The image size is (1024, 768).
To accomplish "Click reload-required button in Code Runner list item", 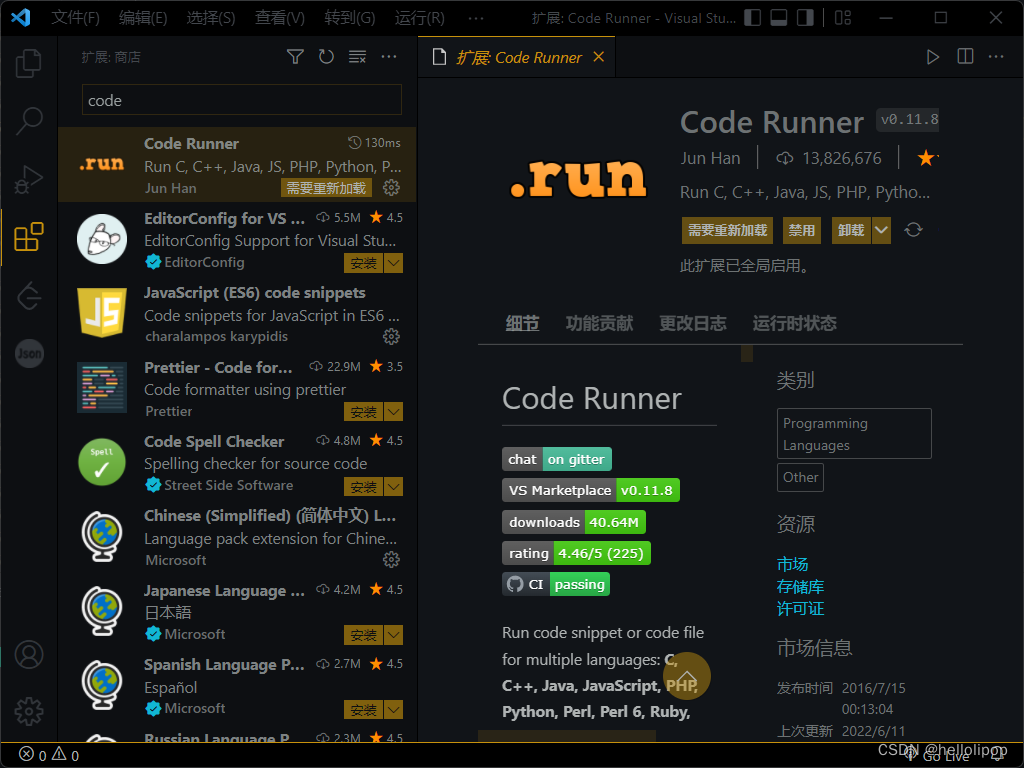I will click(x=327, y=188).
